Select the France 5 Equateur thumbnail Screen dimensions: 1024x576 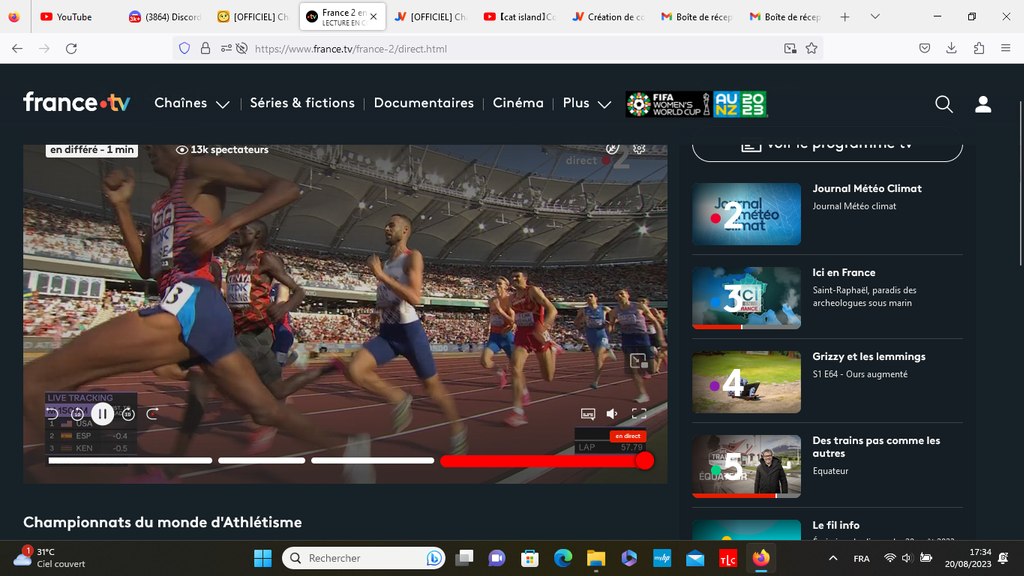[x=746, y=466]
